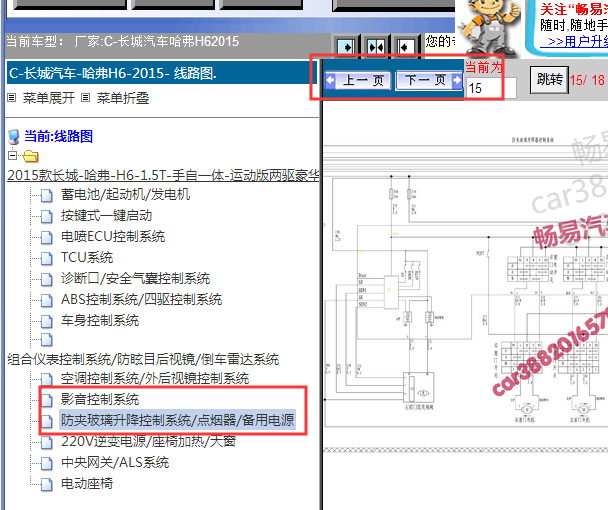Screen dimensions: 608x510
Task: Click the icon beside 菜单折叠
Action: click(86, 98)
